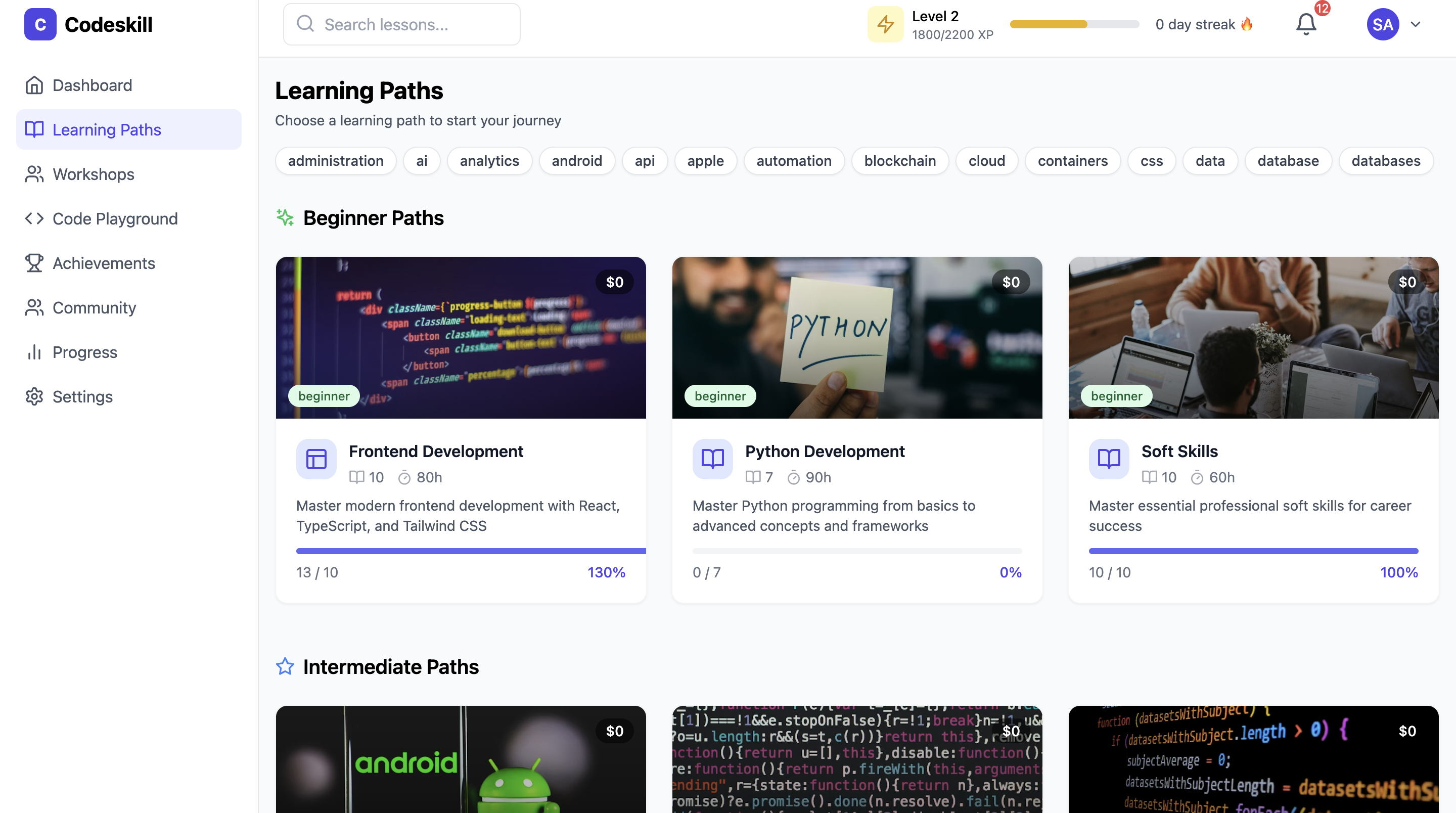Toggle the blockchain filter tag
The height and width of the screenshot is (813, 1456).
point(900,161)
